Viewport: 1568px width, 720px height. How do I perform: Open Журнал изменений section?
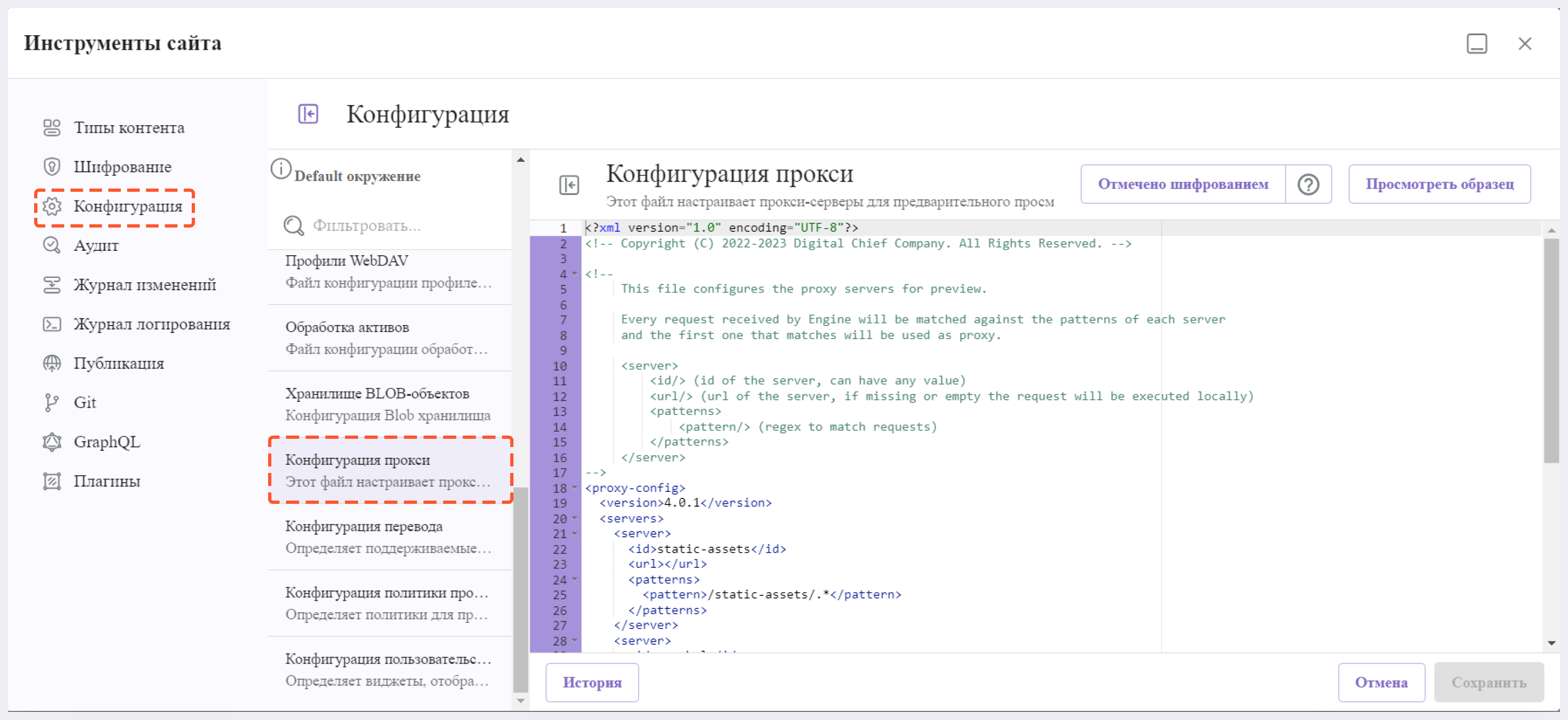tap(145, 285)
